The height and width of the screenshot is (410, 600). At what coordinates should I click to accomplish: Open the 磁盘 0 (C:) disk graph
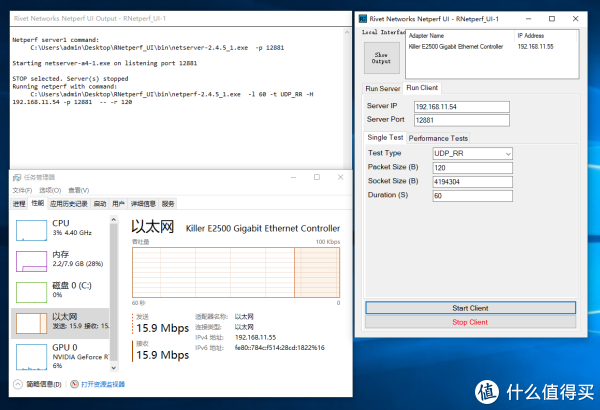pos(30,291)
